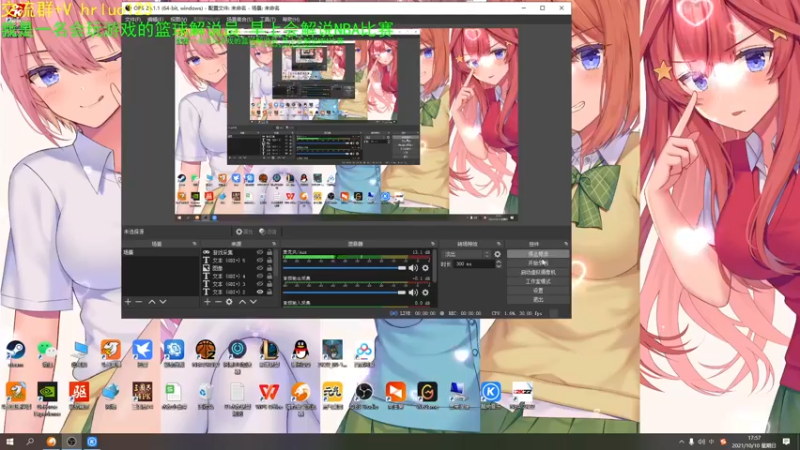
Task: Open the 麦克风/Aux mixer gear settings
Action: (426, 268)
